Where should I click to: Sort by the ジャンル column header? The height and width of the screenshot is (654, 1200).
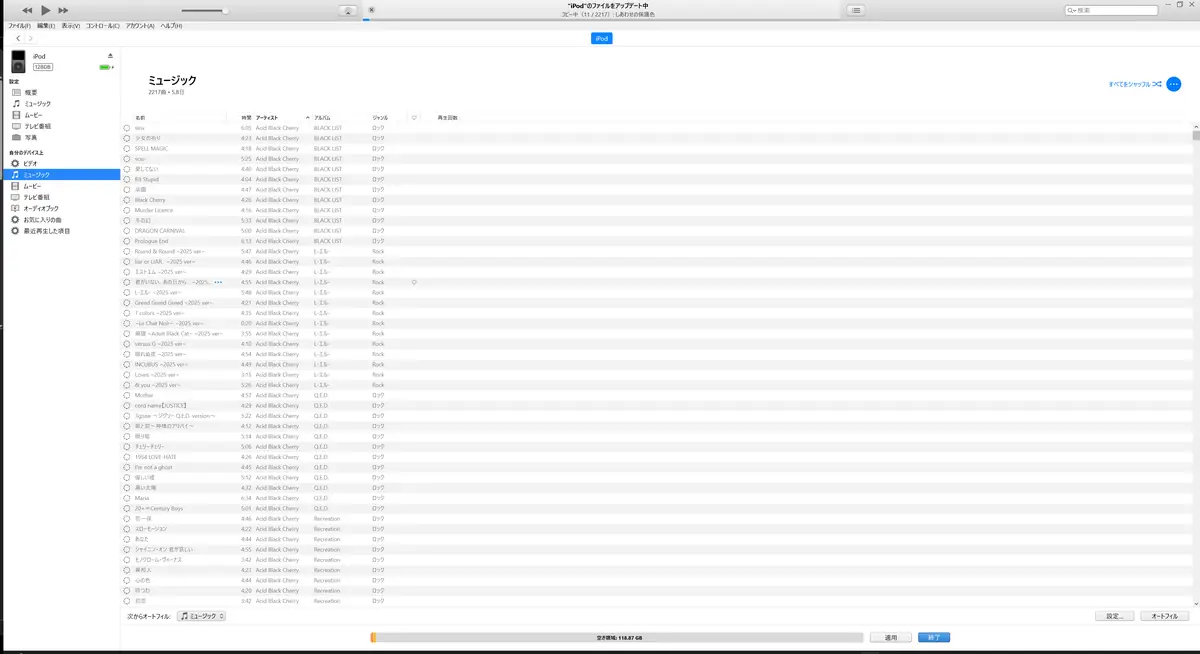[x=380, y=118]
